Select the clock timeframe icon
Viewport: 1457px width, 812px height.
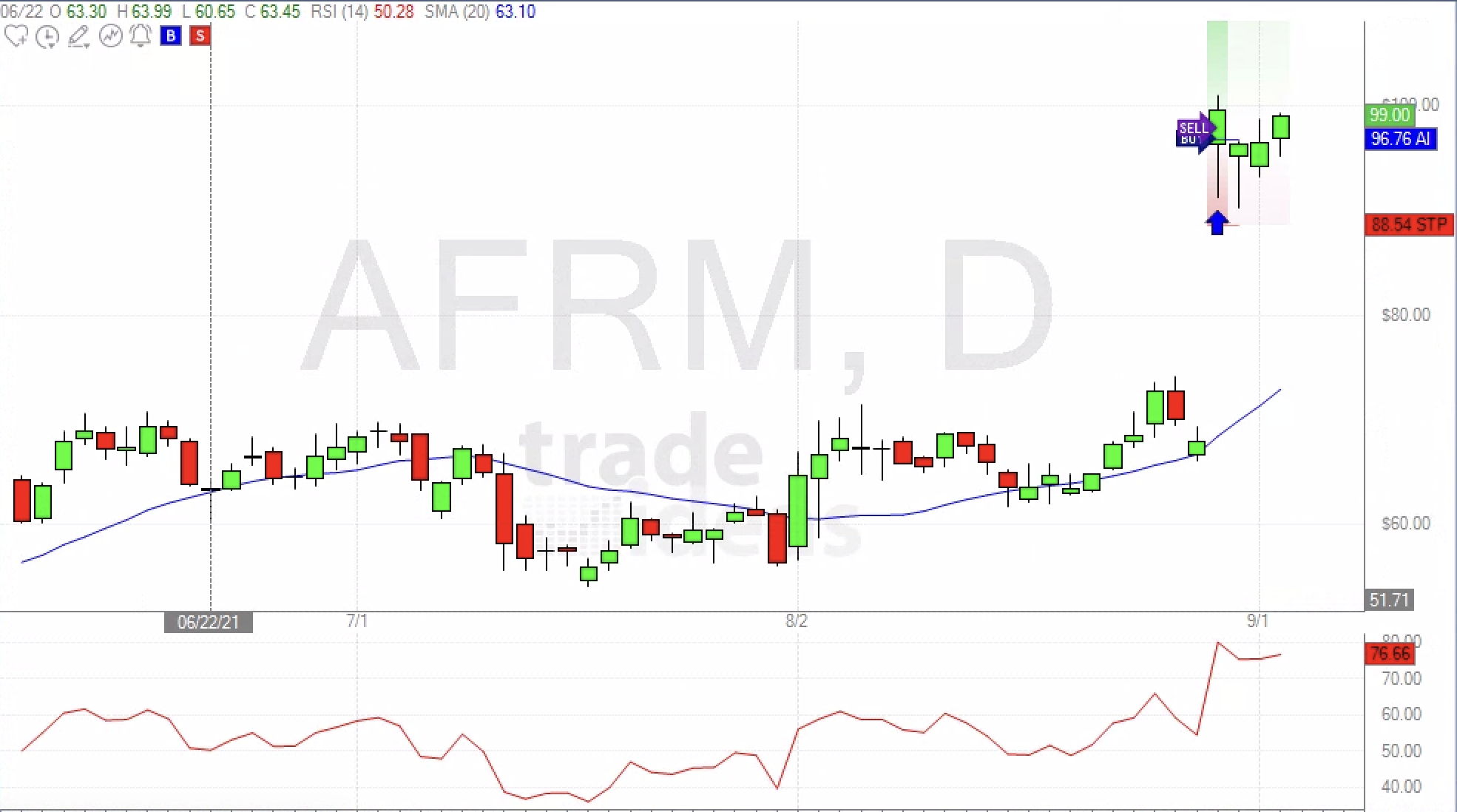(x=47, y=35)
